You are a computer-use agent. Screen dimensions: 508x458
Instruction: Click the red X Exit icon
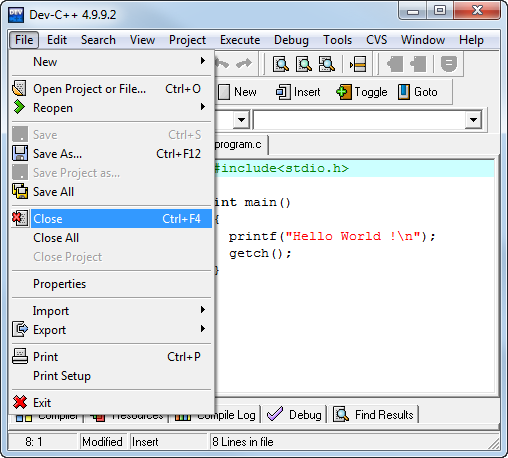20,402
